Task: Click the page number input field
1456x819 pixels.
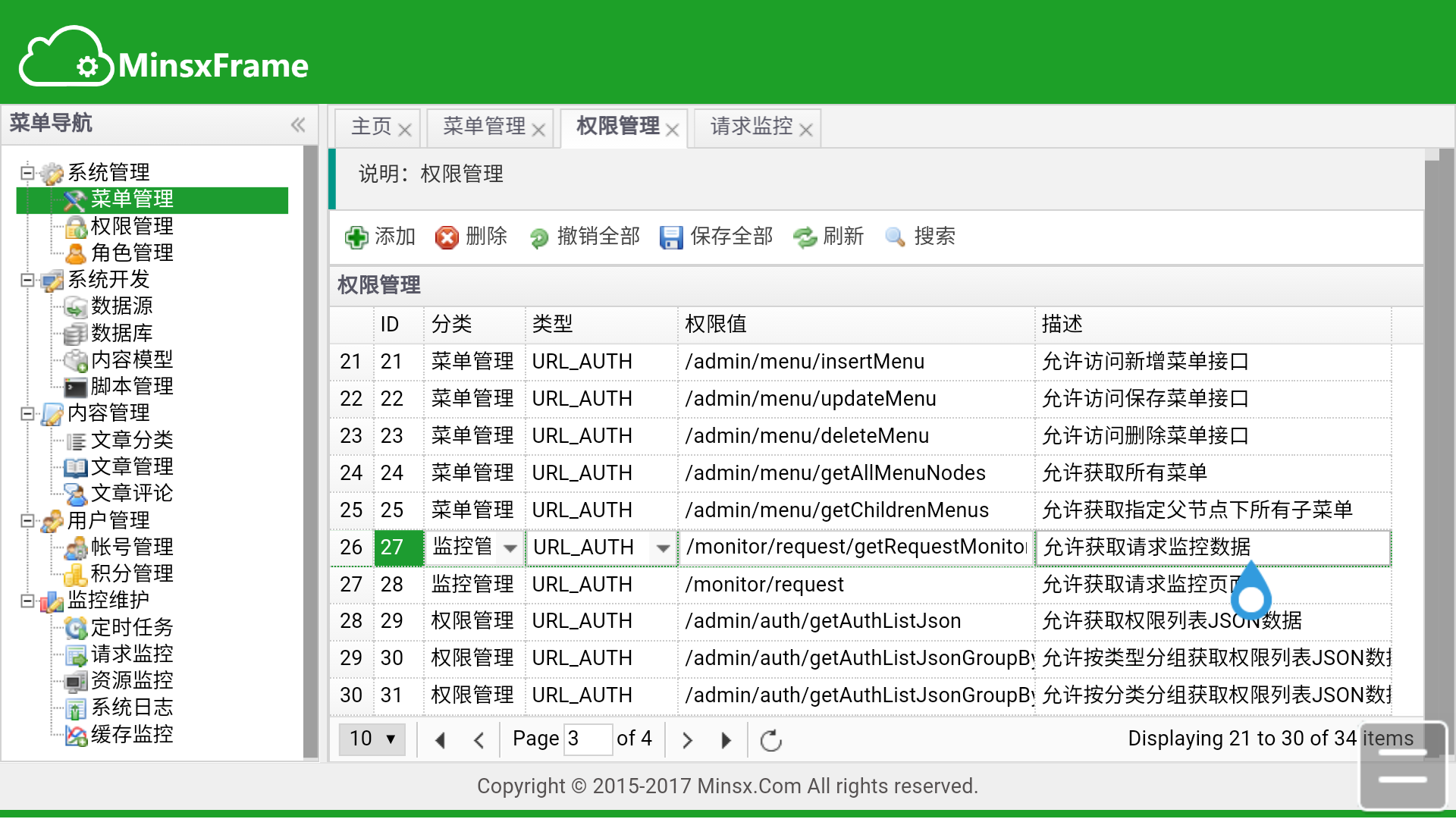Action: (588, 739)
